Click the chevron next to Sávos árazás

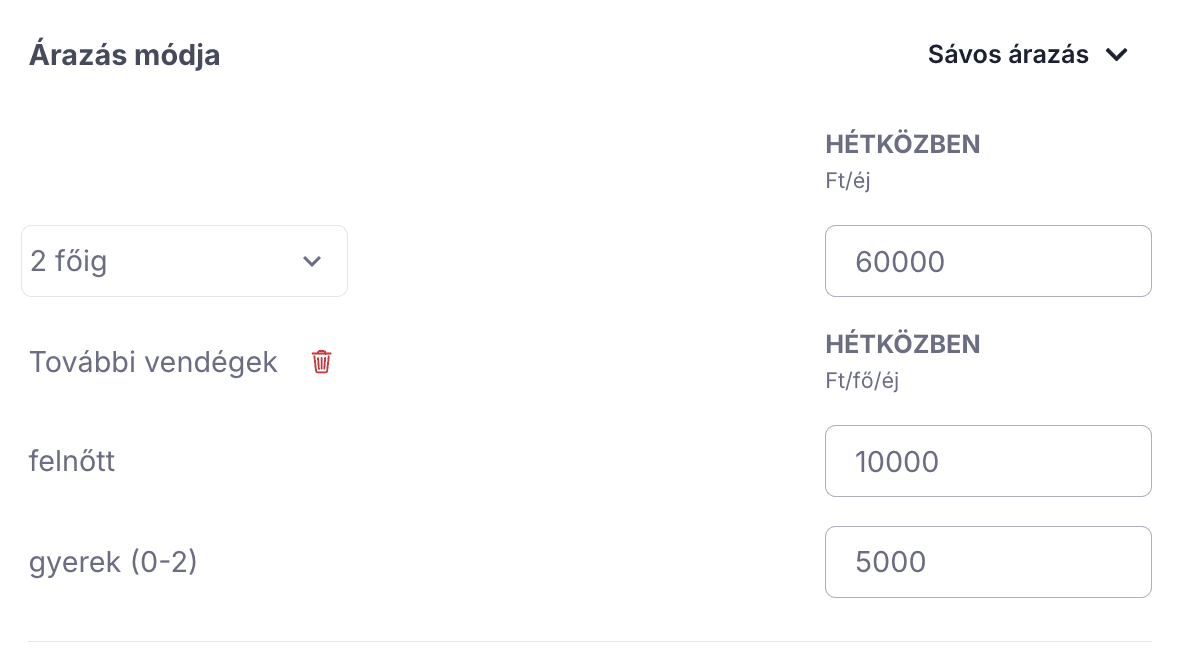coord(1117,54)
